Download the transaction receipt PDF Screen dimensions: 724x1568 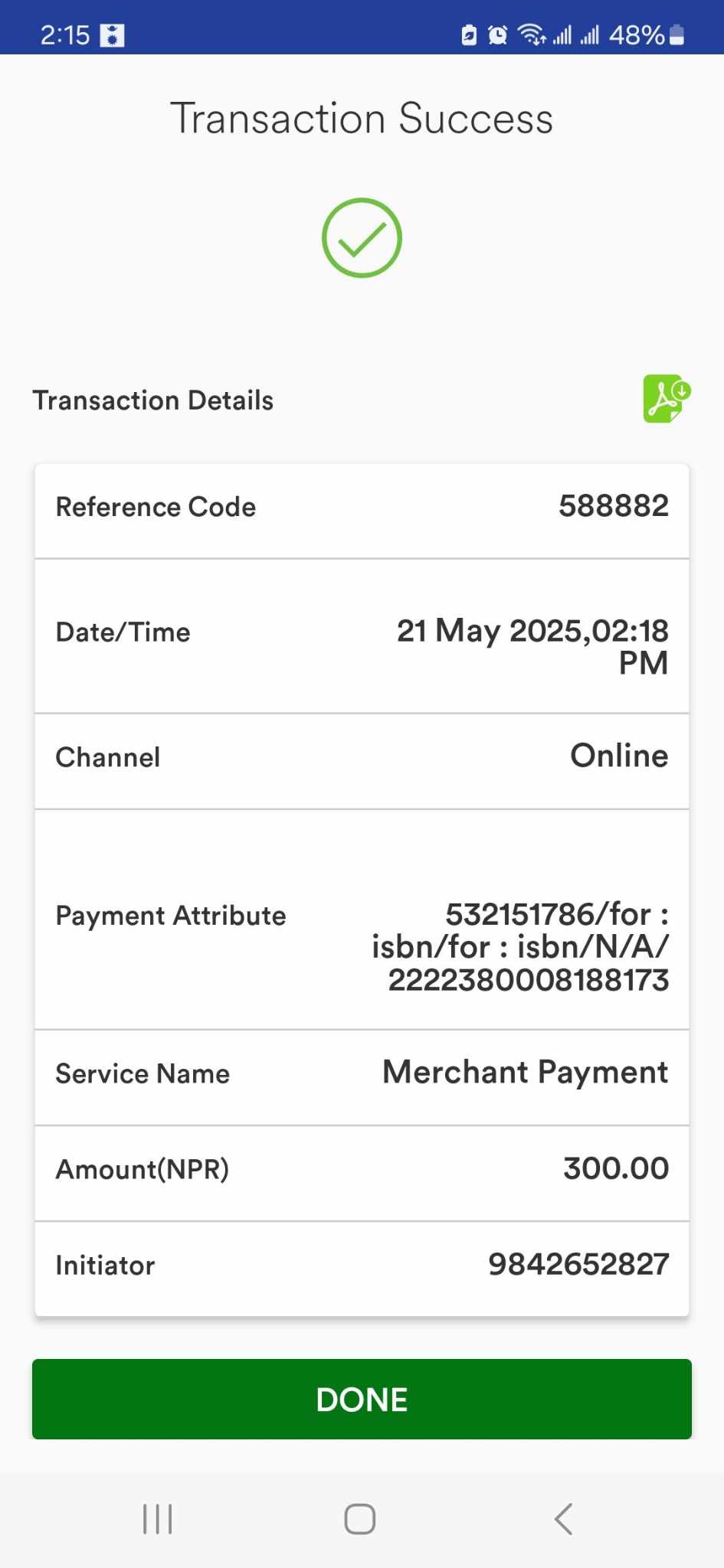[666, 398]
